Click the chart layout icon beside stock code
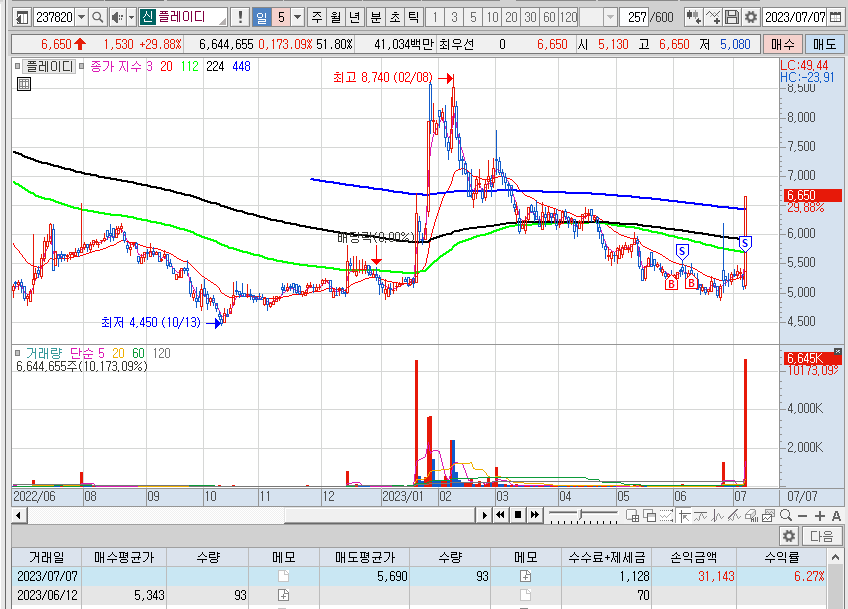Viewport: 848px width, 609px height. click(x=22, y=17)
